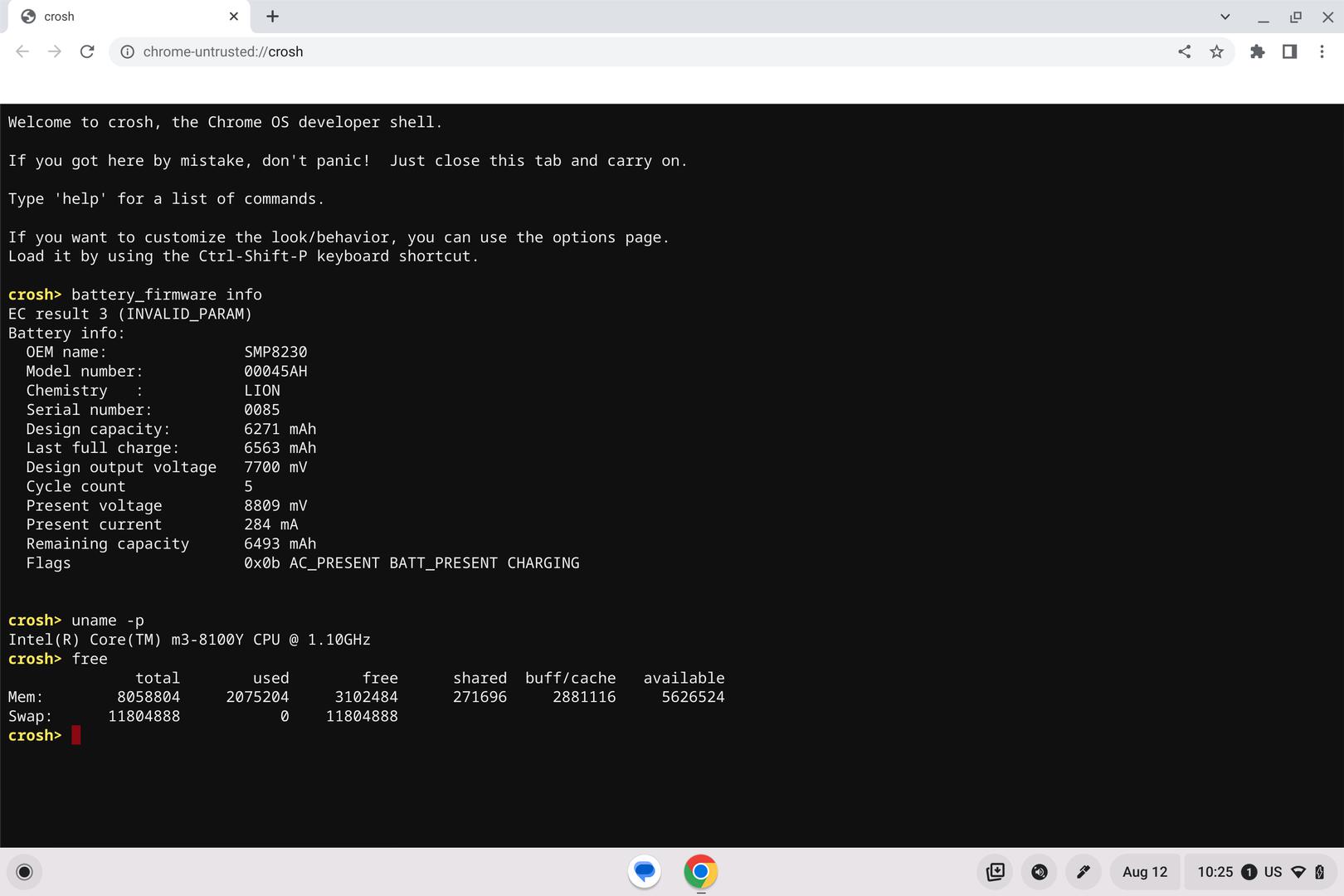The height and width of the screenshot is (896, 1344).
Task: Open Google Chrome from the shelf
Action: tap(701, 872)
